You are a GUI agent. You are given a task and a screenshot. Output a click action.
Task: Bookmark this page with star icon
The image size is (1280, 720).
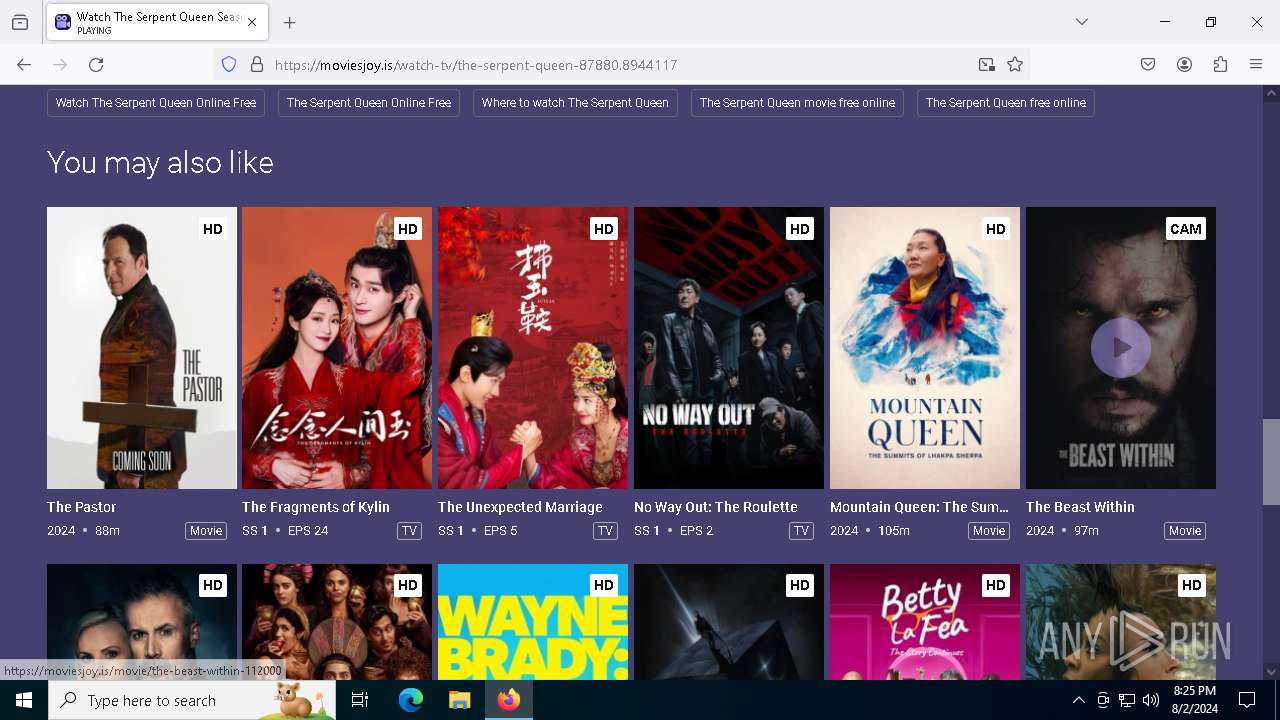1015,65
